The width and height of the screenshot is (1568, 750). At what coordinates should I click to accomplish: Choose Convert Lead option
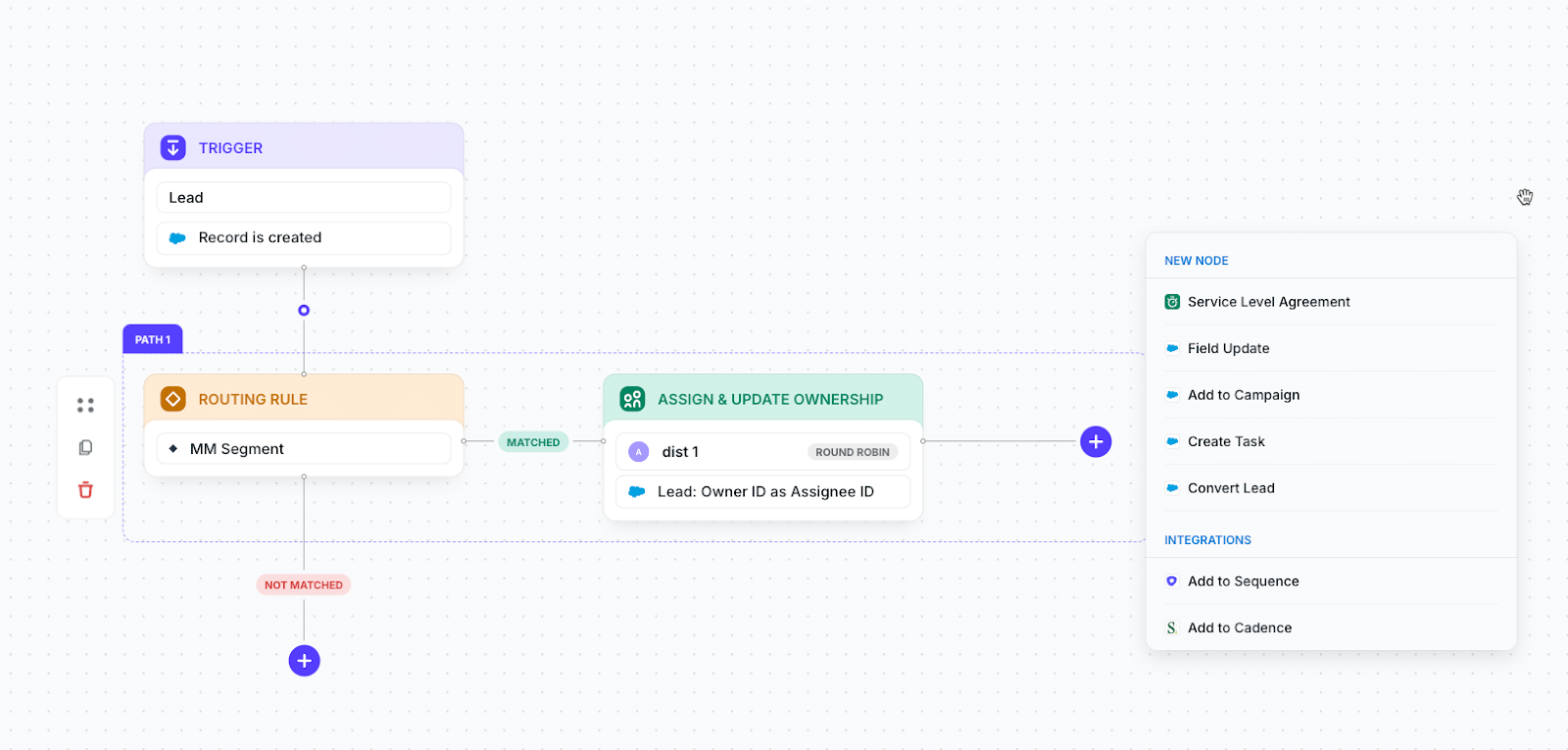1231,488
